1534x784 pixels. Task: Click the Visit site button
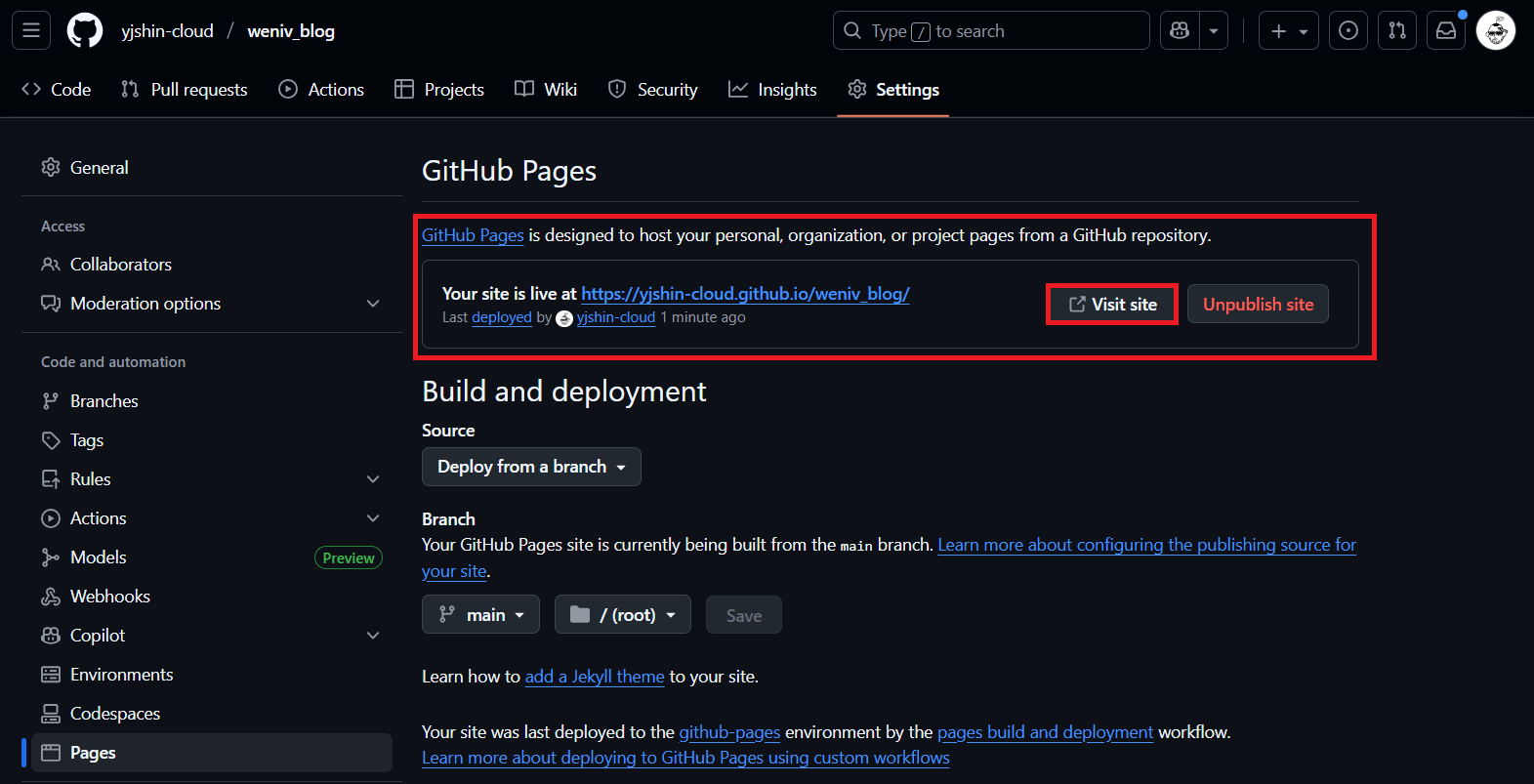pyautogui.click(x=1112, y=304)
